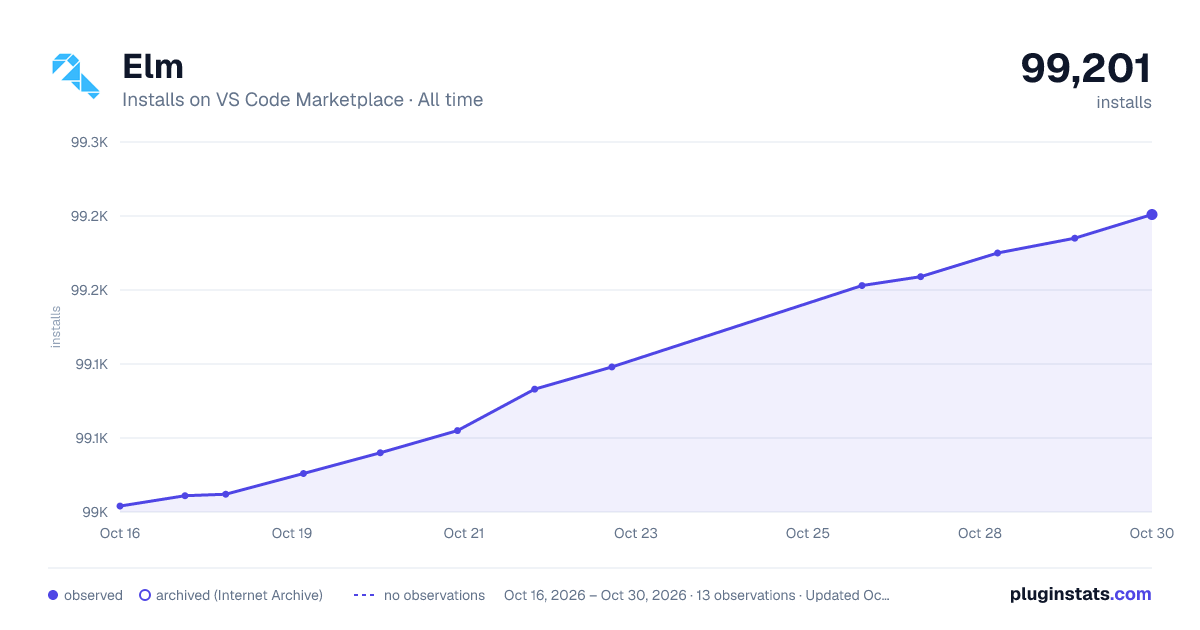Click the Elm title heading
The height and width of the screenshot is (630, 1200).
point(153,66)
